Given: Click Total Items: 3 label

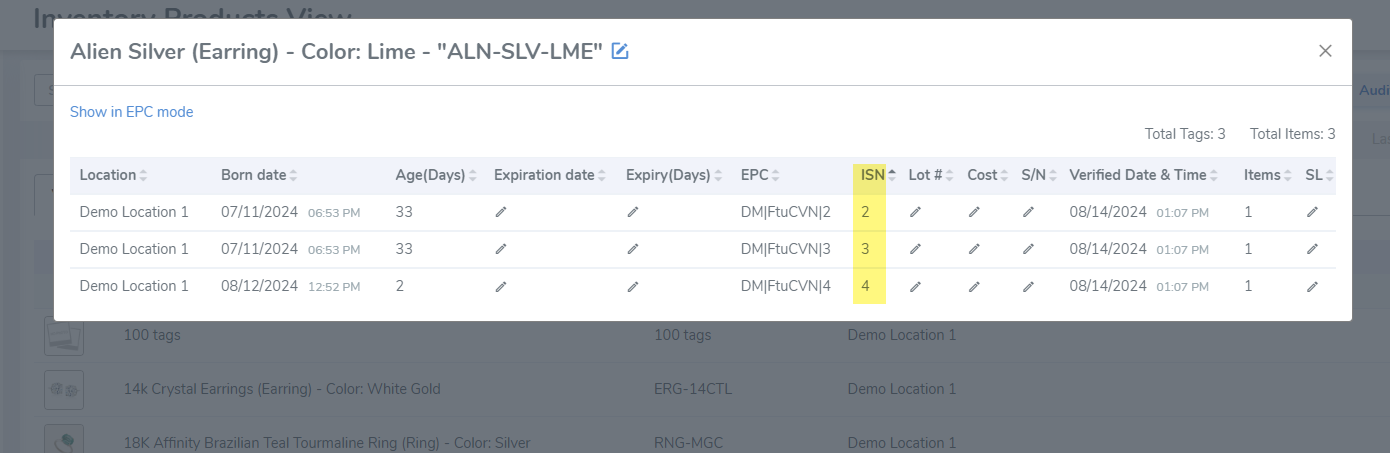Looking at the screenshot, I should point(1293,134).
